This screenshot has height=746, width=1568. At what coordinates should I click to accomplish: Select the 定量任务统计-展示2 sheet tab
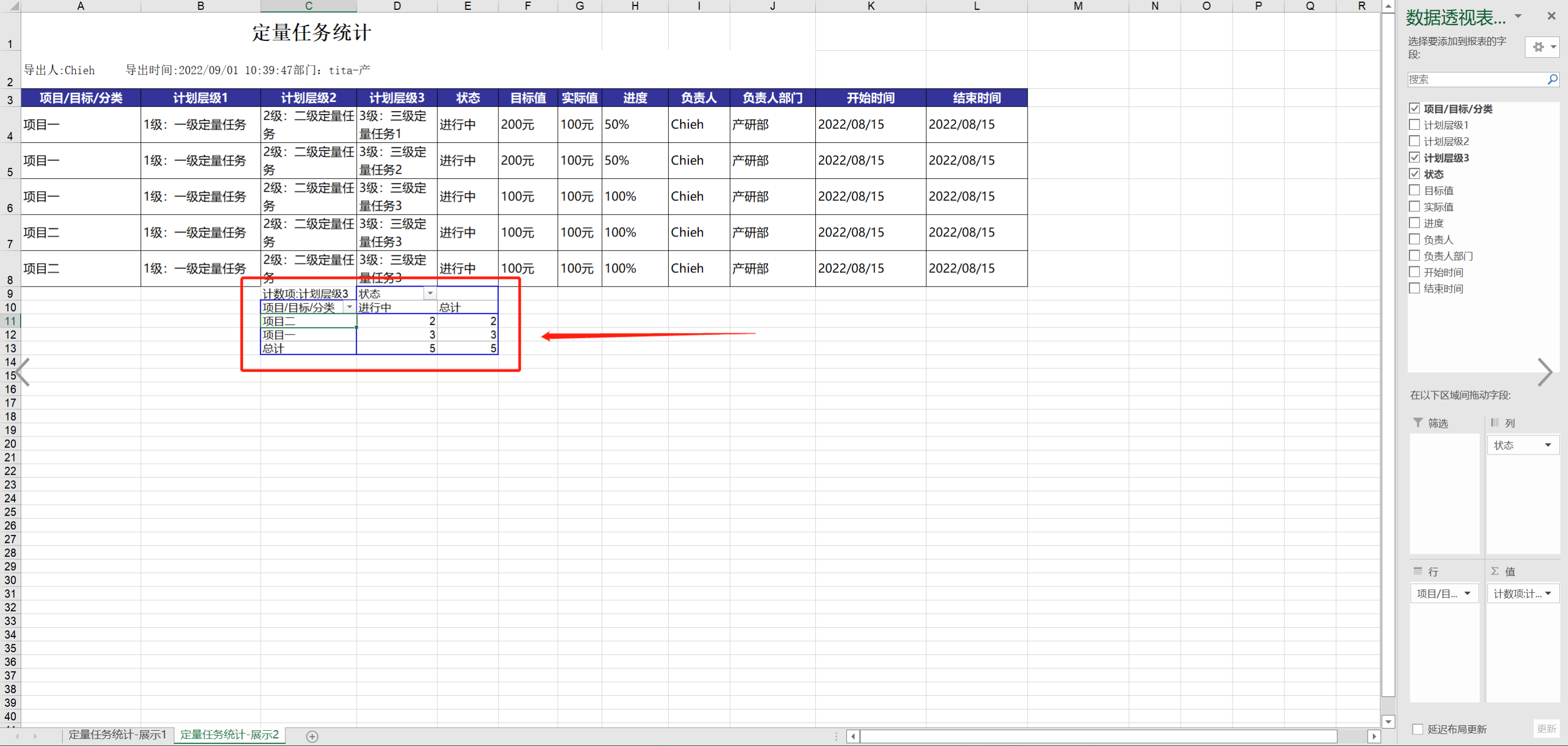(x=229, y=735)
